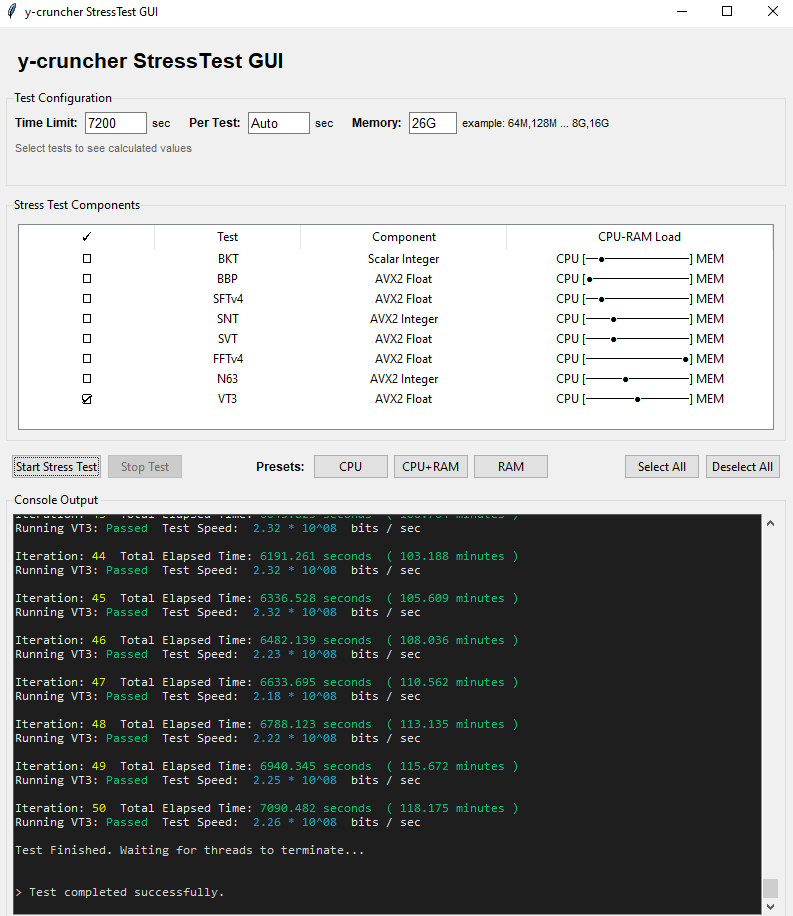793x916 pixels.
Task: Deselect all test components
Action: (x=742, y=467)
